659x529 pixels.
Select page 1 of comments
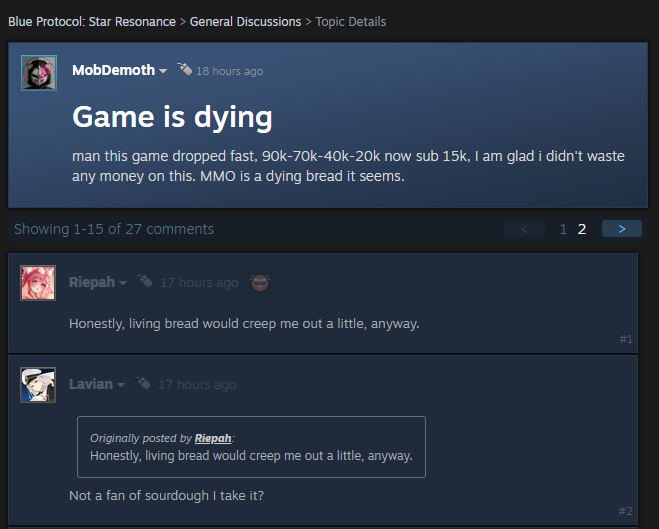pos(563,229)
